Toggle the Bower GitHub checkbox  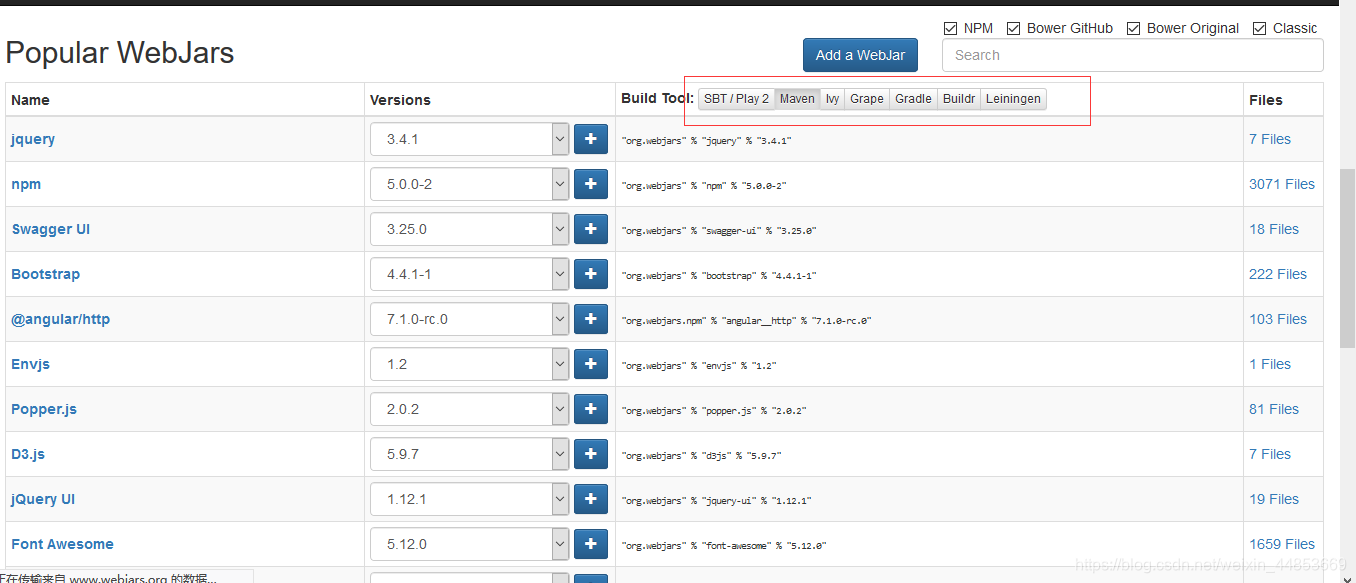[1014, 28]
